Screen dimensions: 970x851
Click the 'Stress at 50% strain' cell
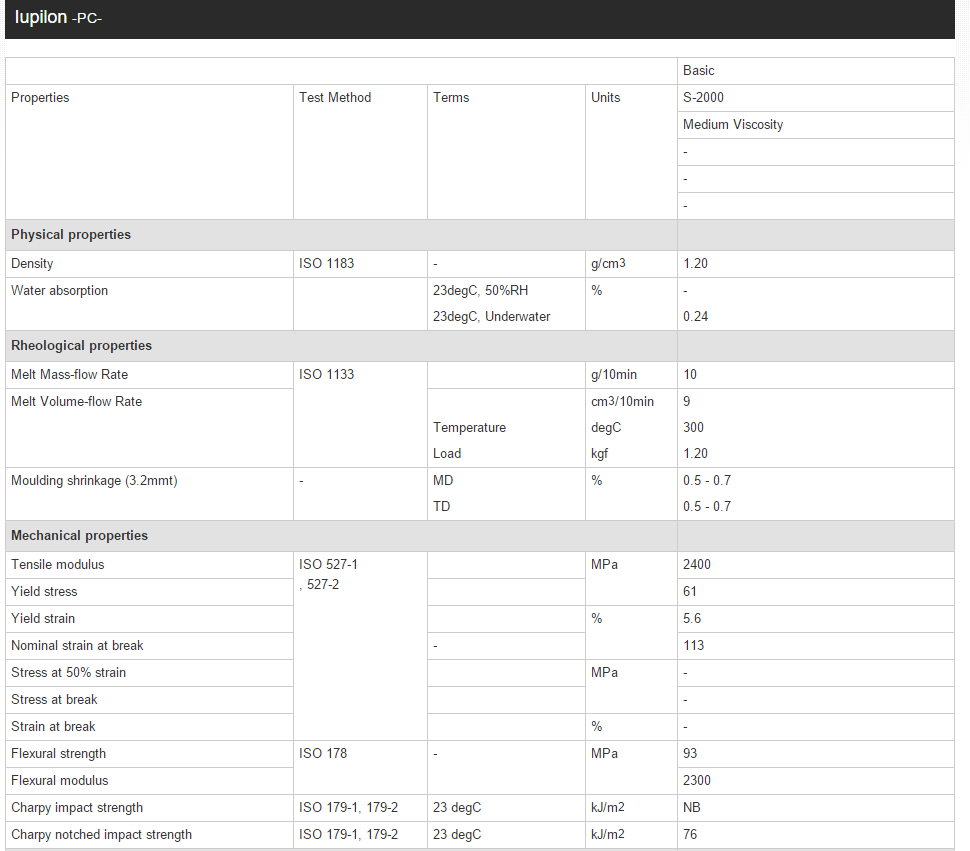coord(149,673)
